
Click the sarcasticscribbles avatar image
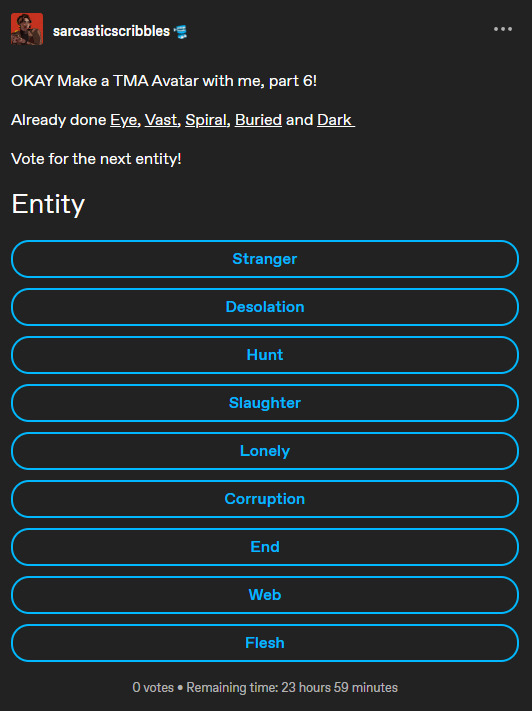[27, 29]
